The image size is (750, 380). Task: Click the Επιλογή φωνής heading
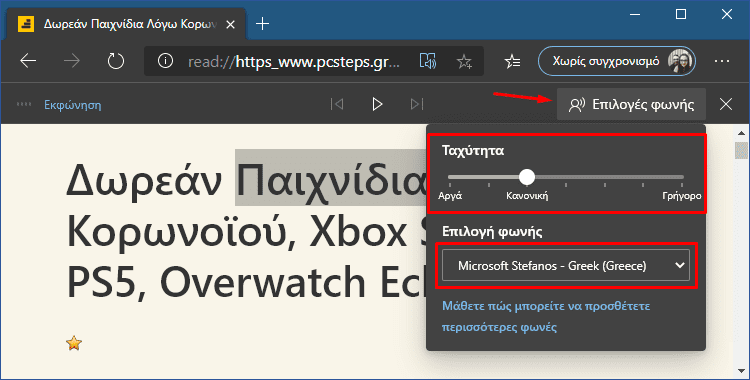click(x=492, y=232)
